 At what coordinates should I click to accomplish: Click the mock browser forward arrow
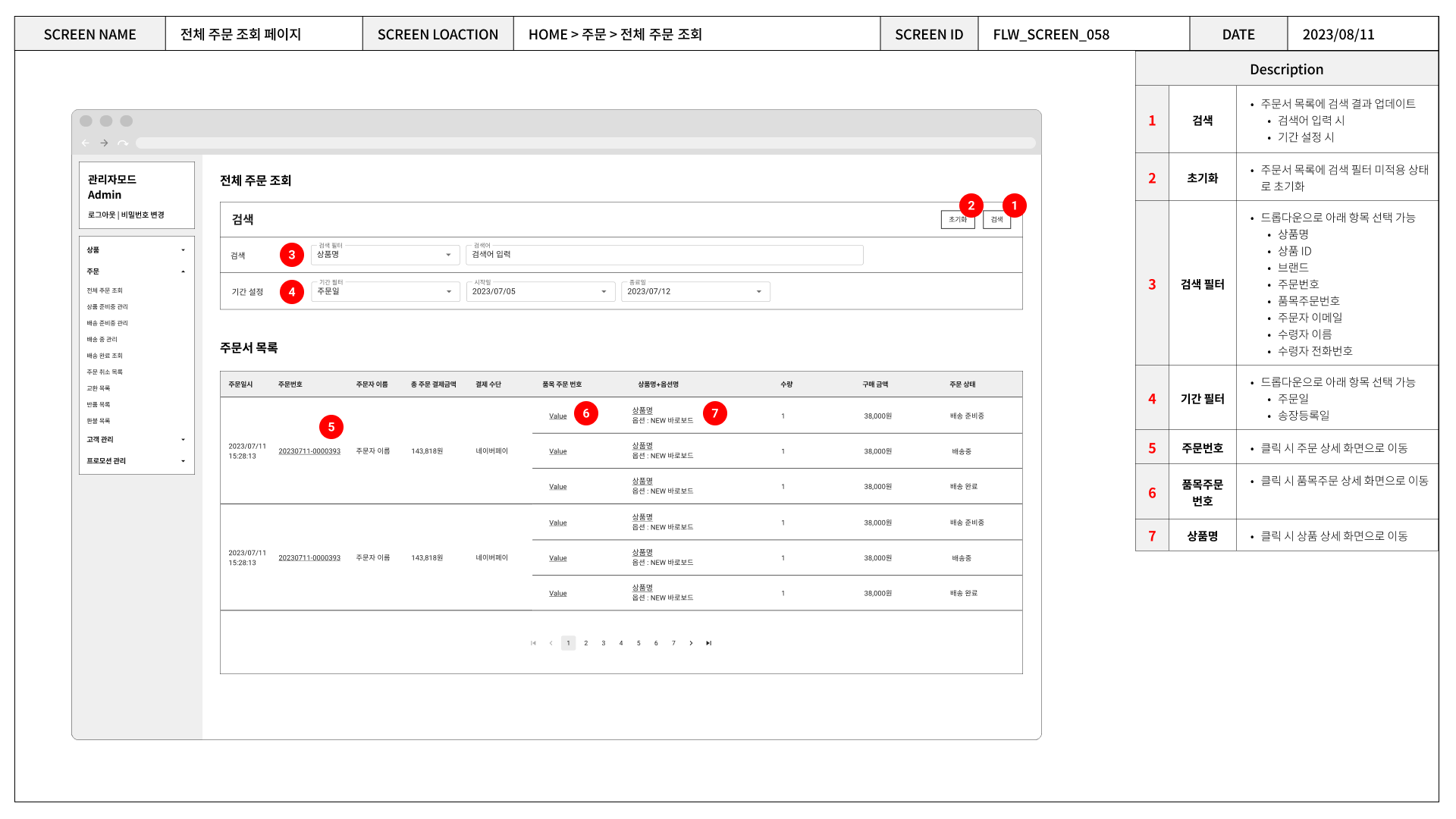[104, 143]
